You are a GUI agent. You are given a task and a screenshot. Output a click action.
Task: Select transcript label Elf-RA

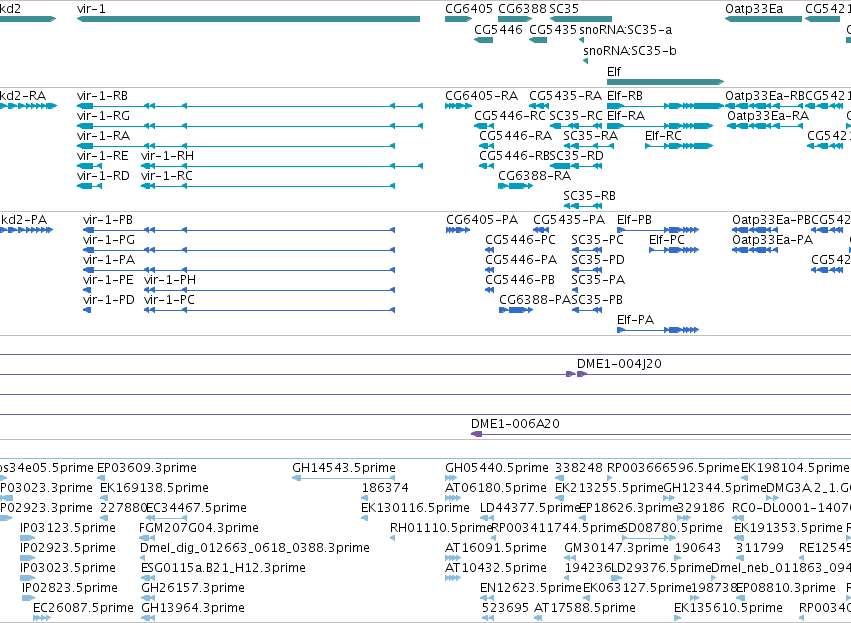pos(626,116)
